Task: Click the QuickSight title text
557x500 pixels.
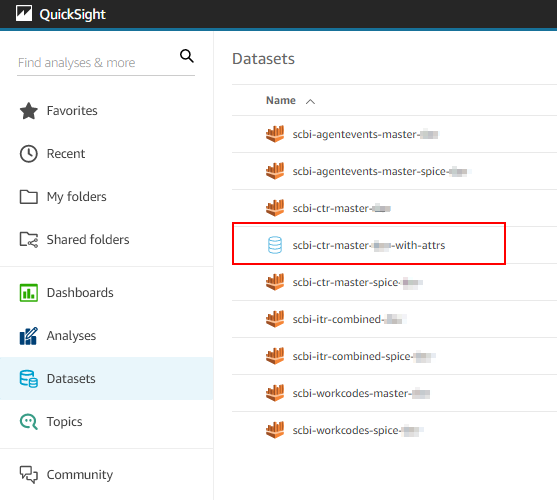Action: click(x=72, y=14)
